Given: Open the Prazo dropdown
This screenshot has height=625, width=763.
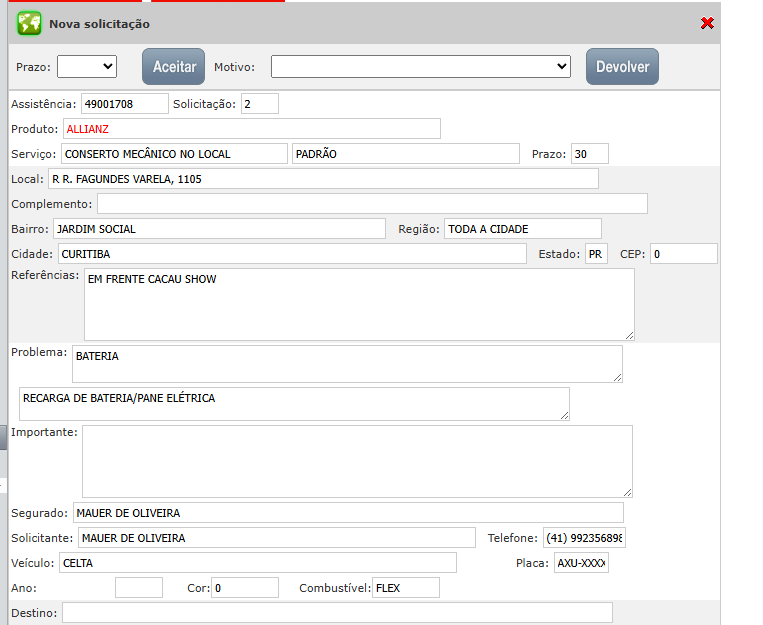Looking at the screenshot, I should tap(87, 67).
